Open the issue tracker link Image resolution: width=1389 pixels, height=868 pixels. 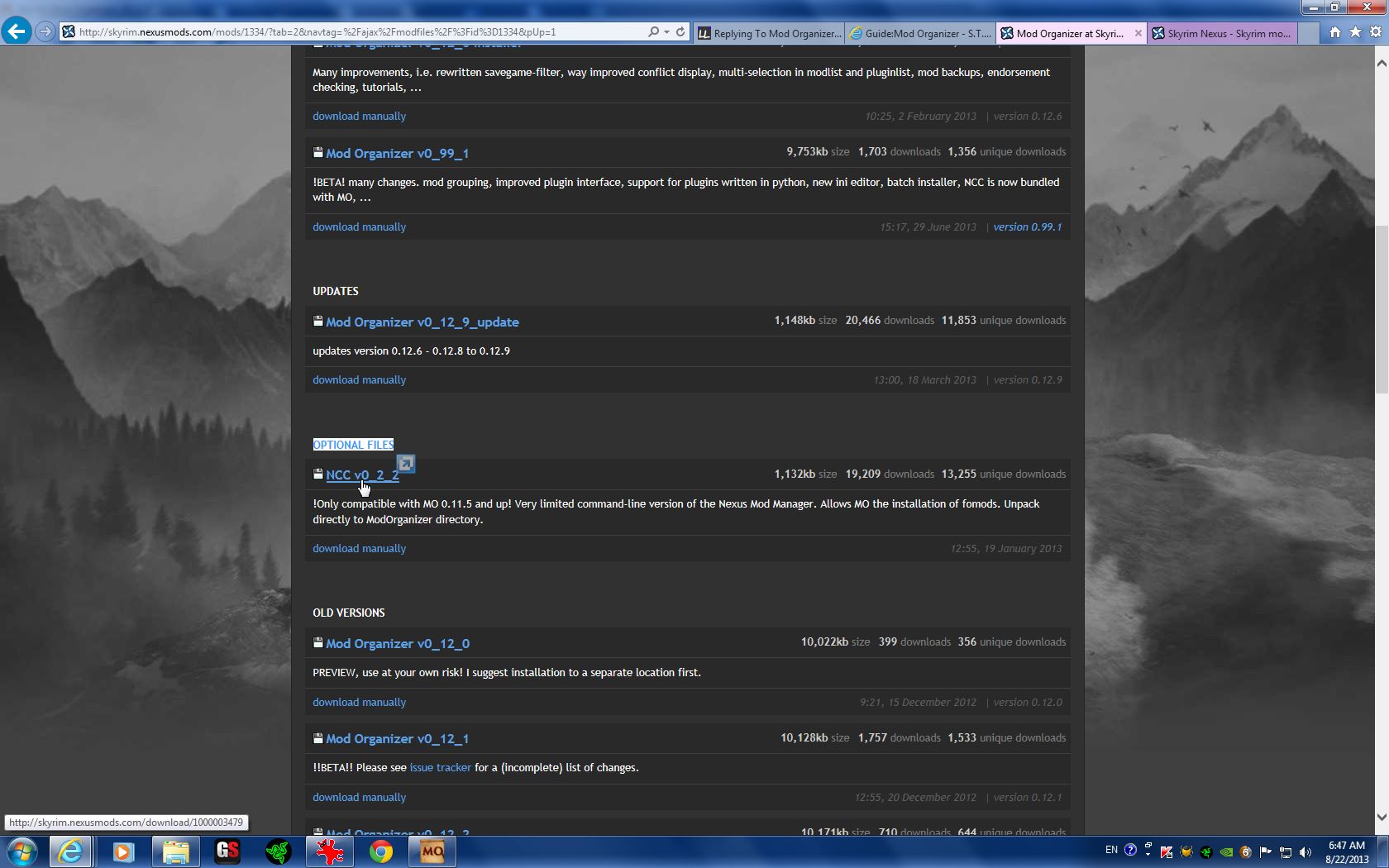coord(440,768)
